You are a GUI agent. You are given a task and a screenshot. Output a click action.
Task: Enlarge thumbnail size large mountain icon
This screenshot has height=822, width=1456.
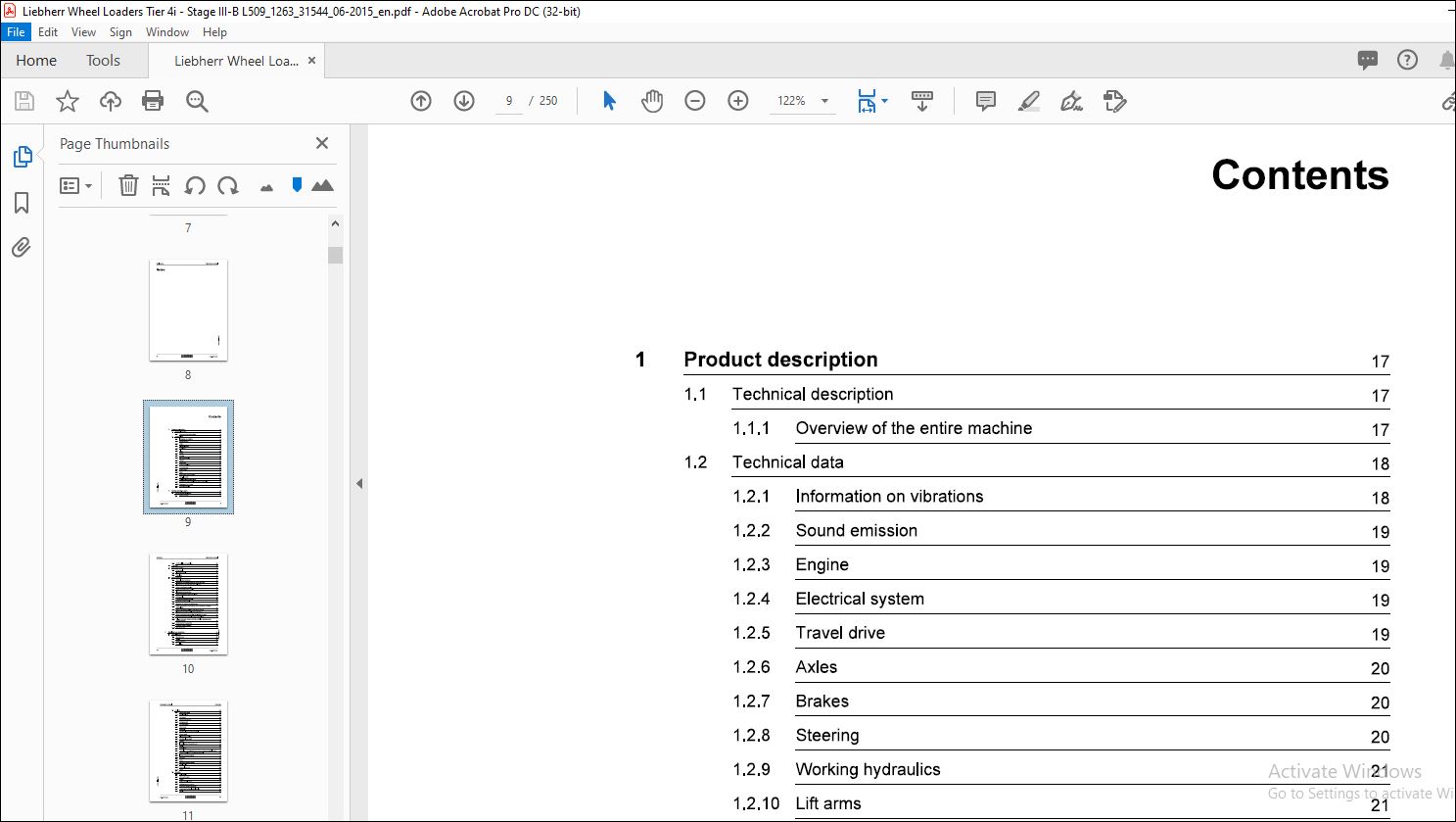click(322, 185)
